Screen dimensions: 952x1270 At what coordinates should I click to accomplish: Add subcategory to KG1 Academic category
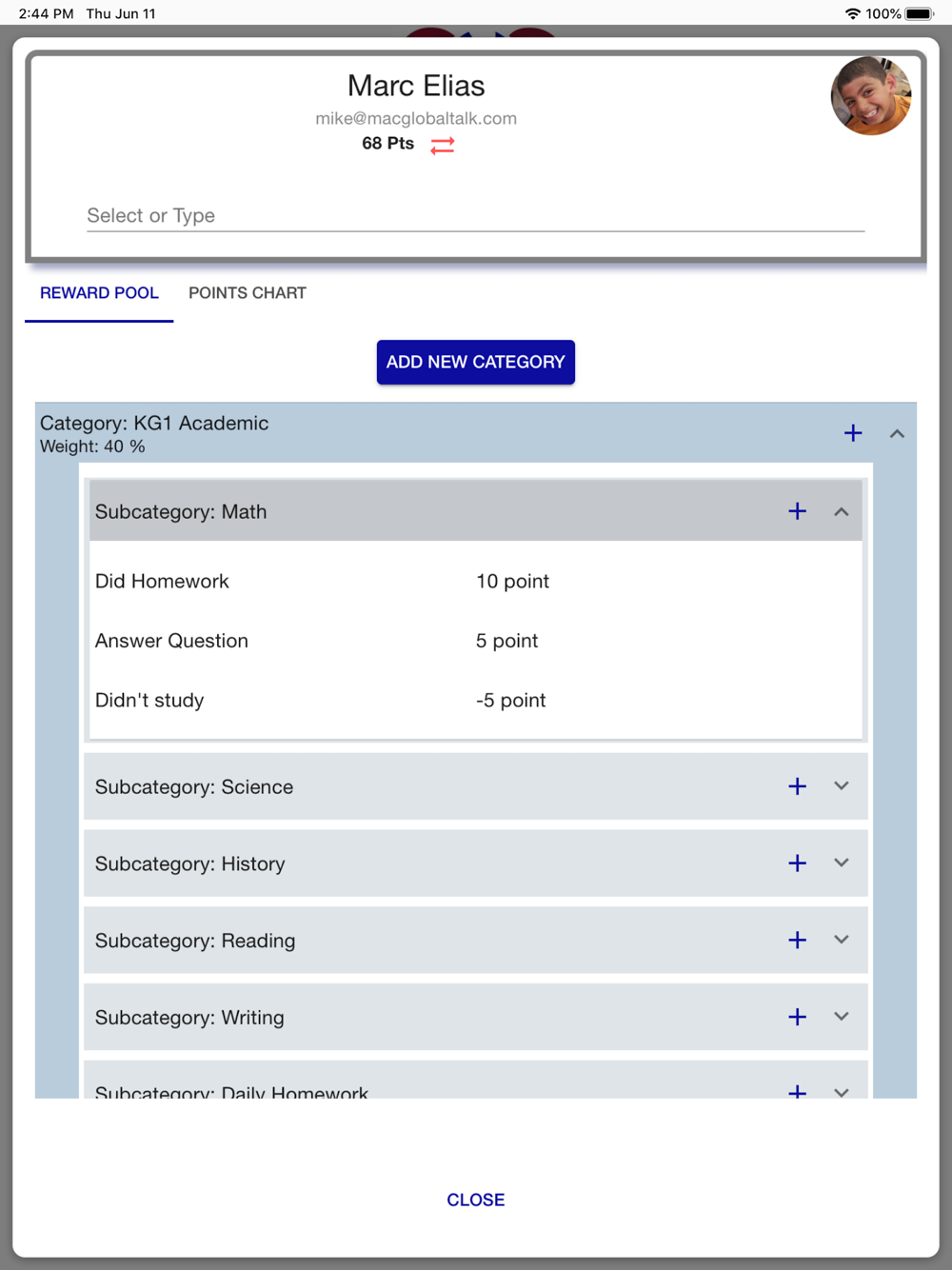tap(853, 433)
